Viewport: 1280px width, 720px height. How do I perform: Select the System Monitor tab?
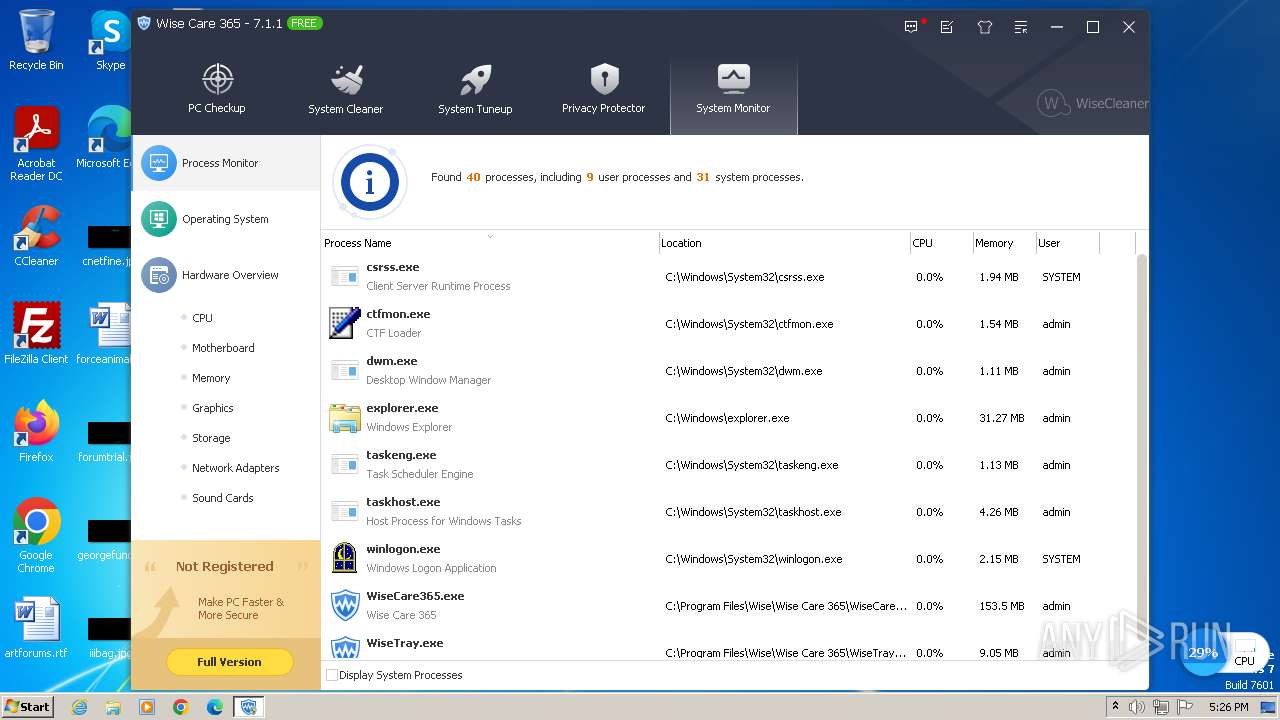[x=733, y=95]
